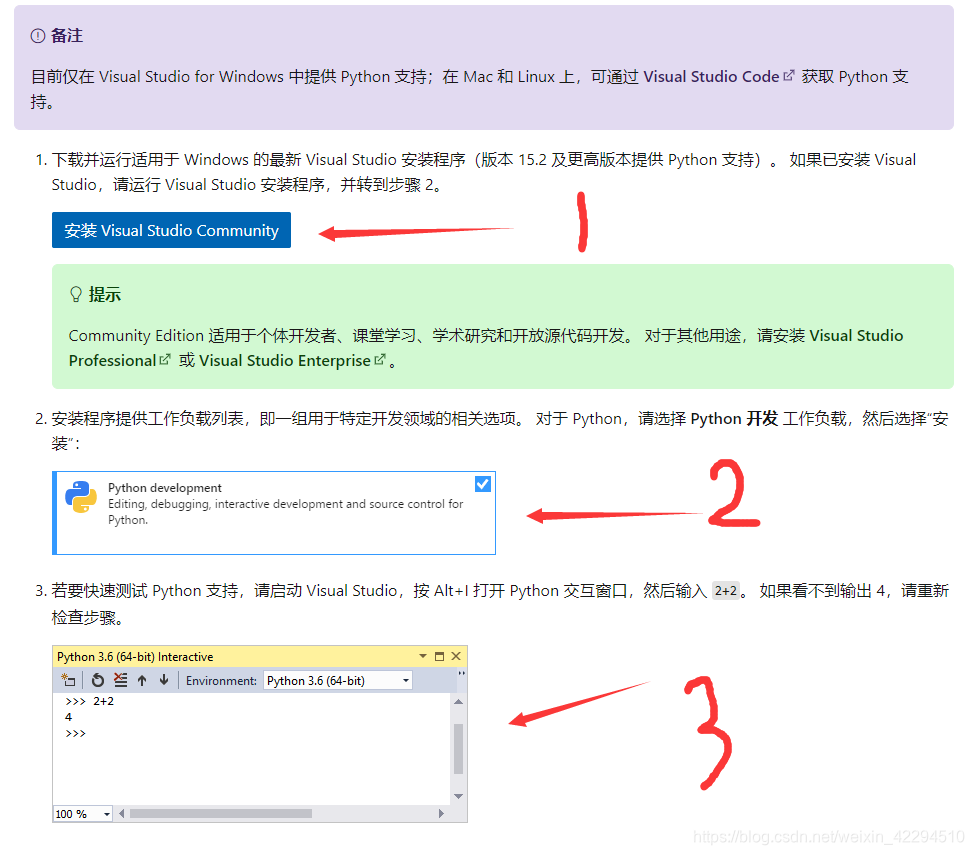Click external link icon after Visual Studio Enterprise
This screenshot has height=855, width=974.
click(x=380, y=359)
